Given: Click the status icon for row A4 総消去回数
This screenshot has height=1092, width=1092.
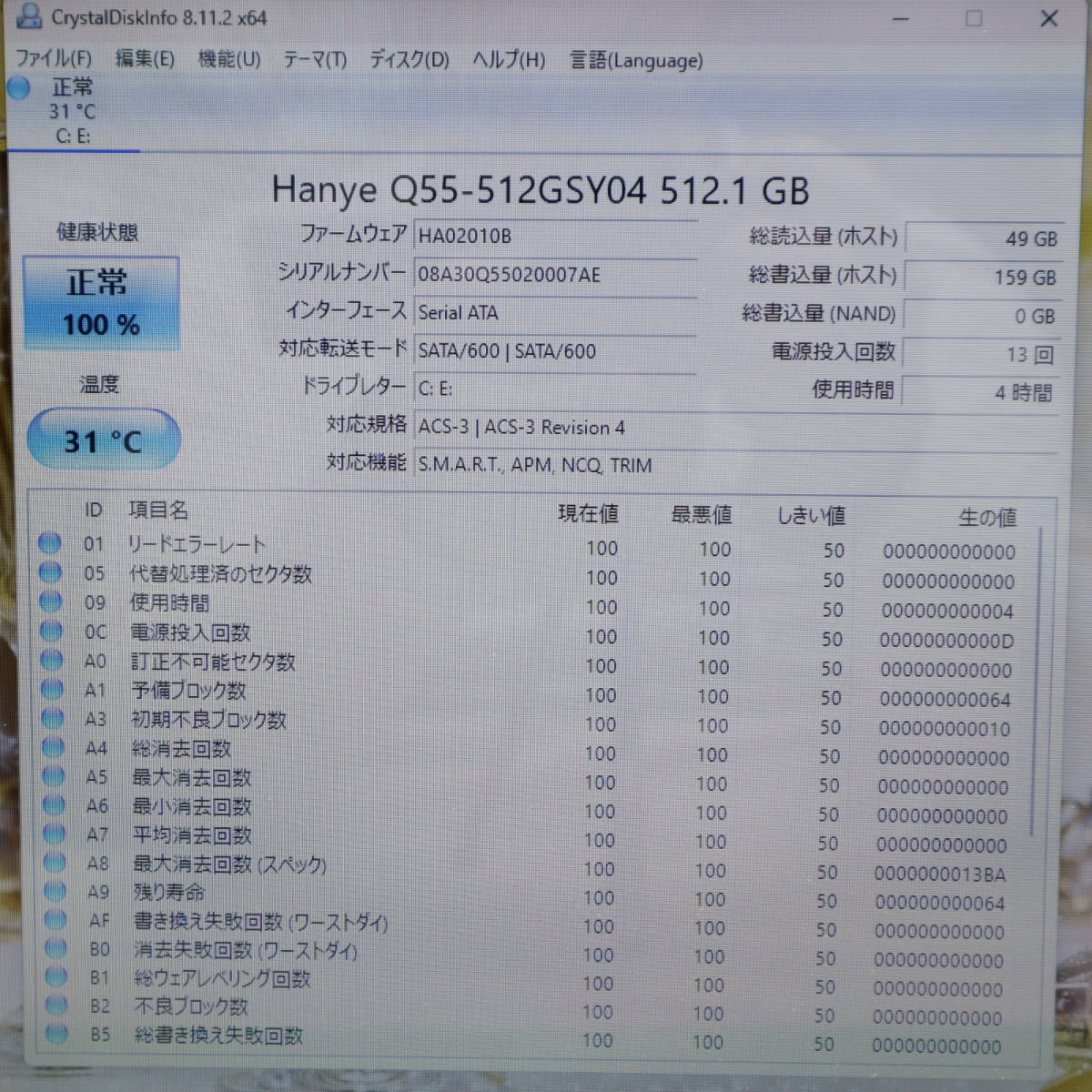Looking at the screenshot, I should click(53, 747).
